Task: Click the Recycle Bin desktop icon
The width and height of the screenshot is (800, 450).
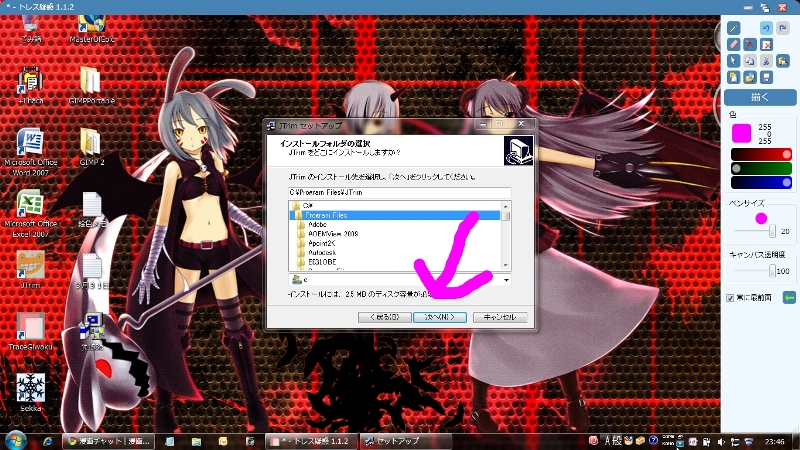Action: (x=31, y=28)
